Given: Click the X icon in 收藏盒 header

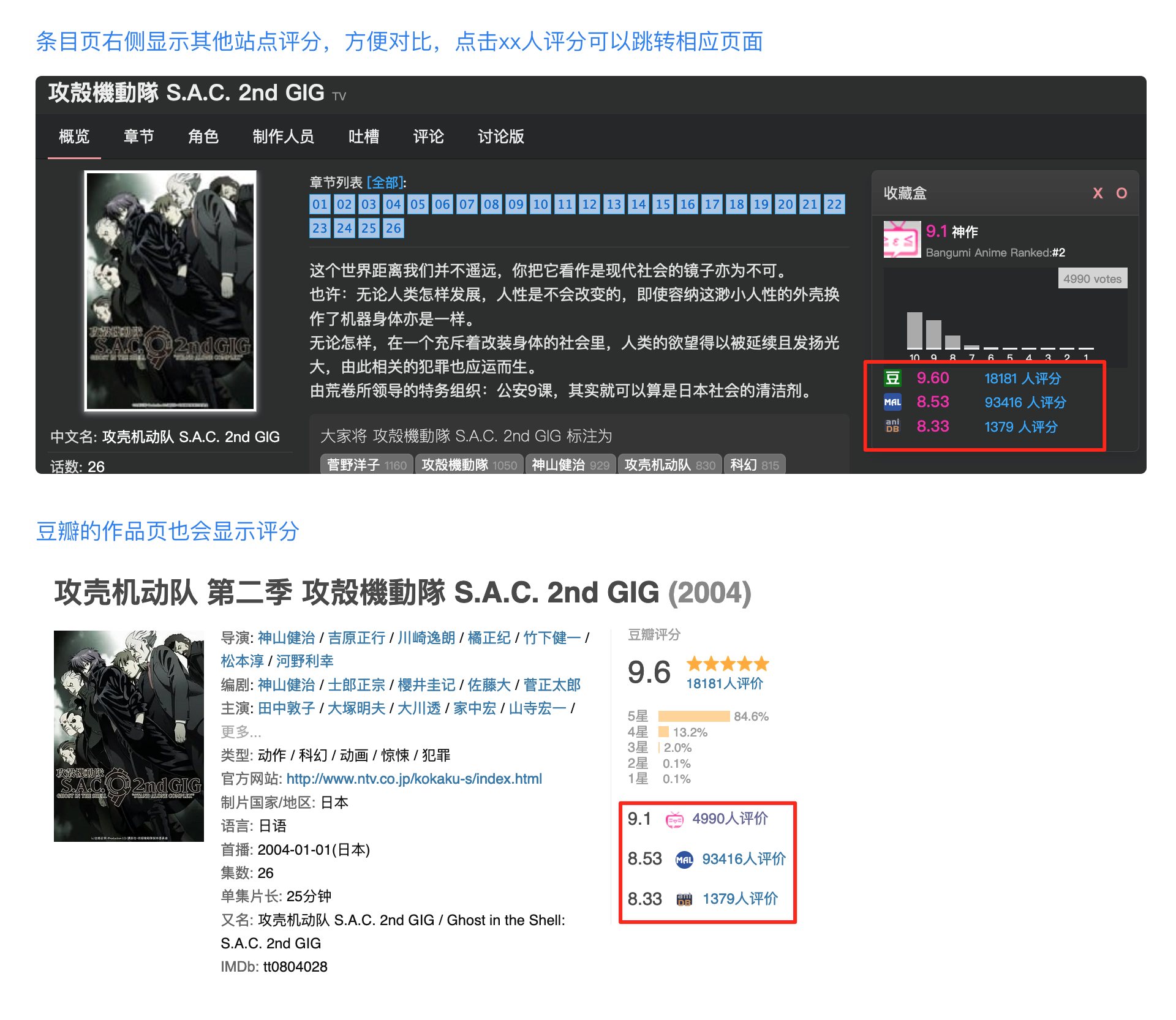Looking at the screenshot, I should (x=1098, y=193).
